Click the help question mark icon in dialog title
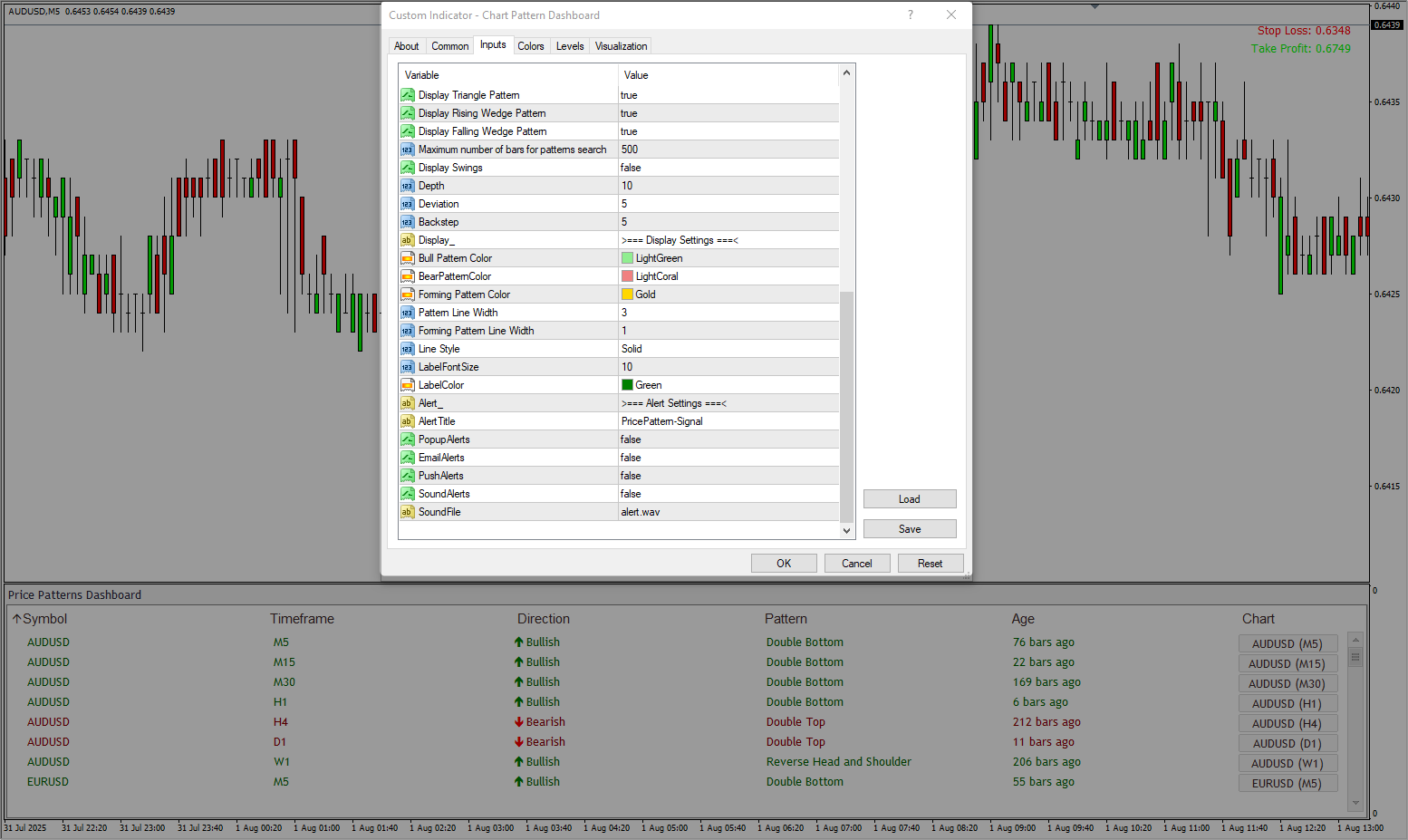1408x840 pixels. pyautogui.click(x=911, y=14)
